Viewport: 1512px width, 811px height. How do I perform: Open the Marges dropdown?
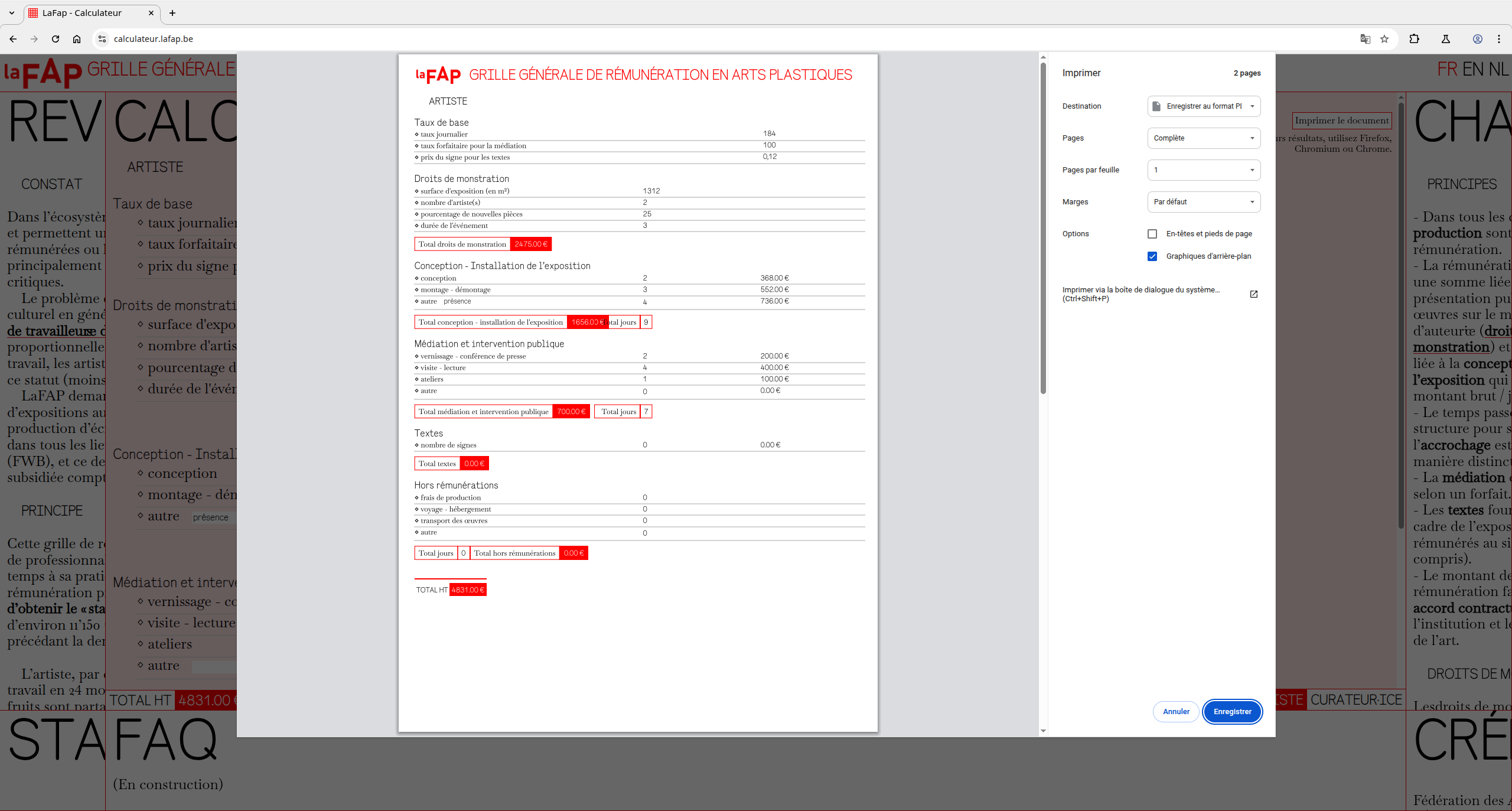[1204, 202]
